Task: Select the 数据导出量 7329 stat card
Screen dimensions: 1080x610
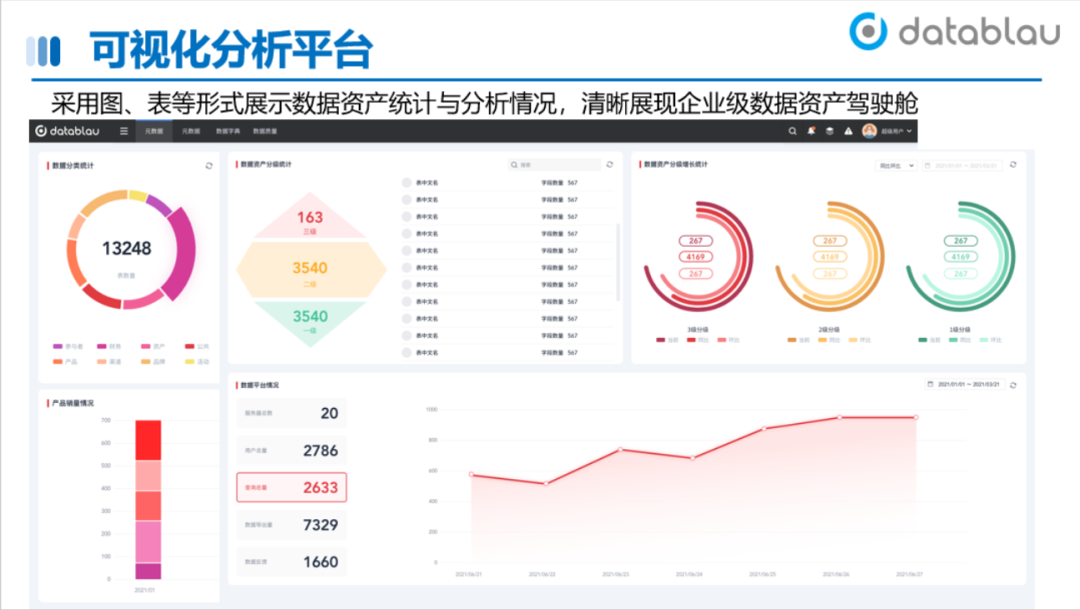Action: tap(291, 525)
